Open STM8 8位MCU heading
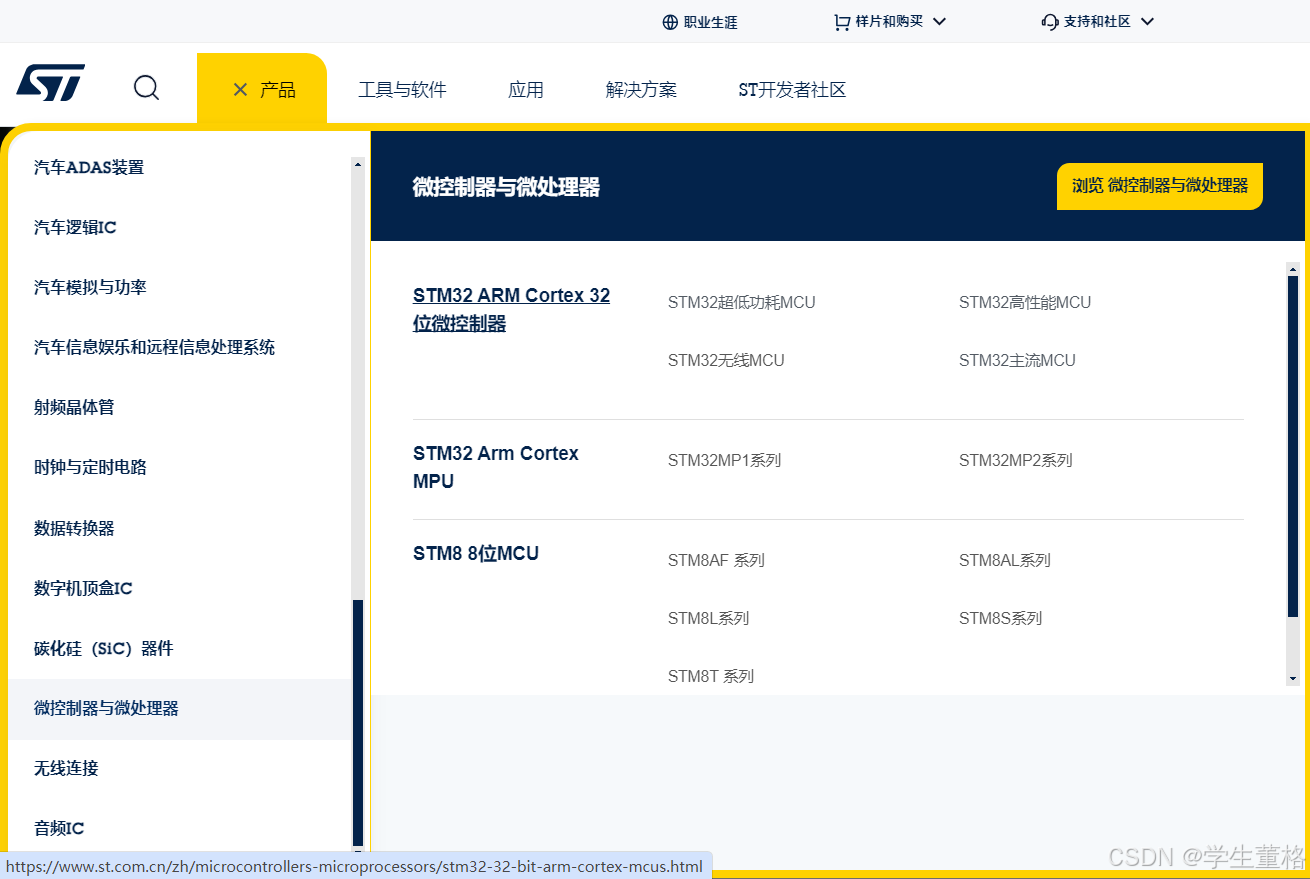The image size is (1310, 879). [476, 553]
